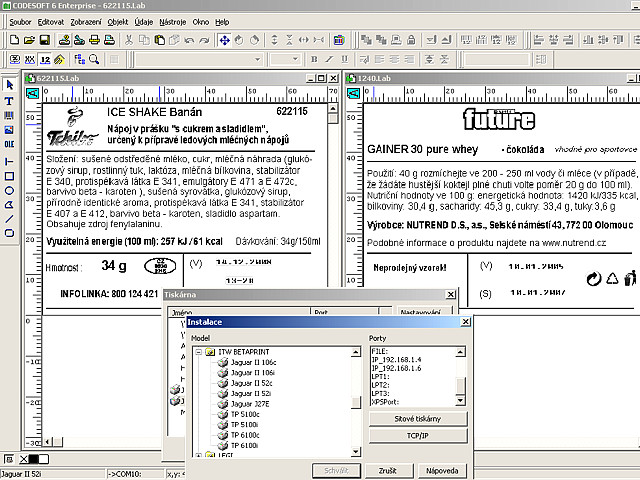Screen dimensions: 640x480
Task: Click the yellow Print toolbar icon
Action: 95,40
